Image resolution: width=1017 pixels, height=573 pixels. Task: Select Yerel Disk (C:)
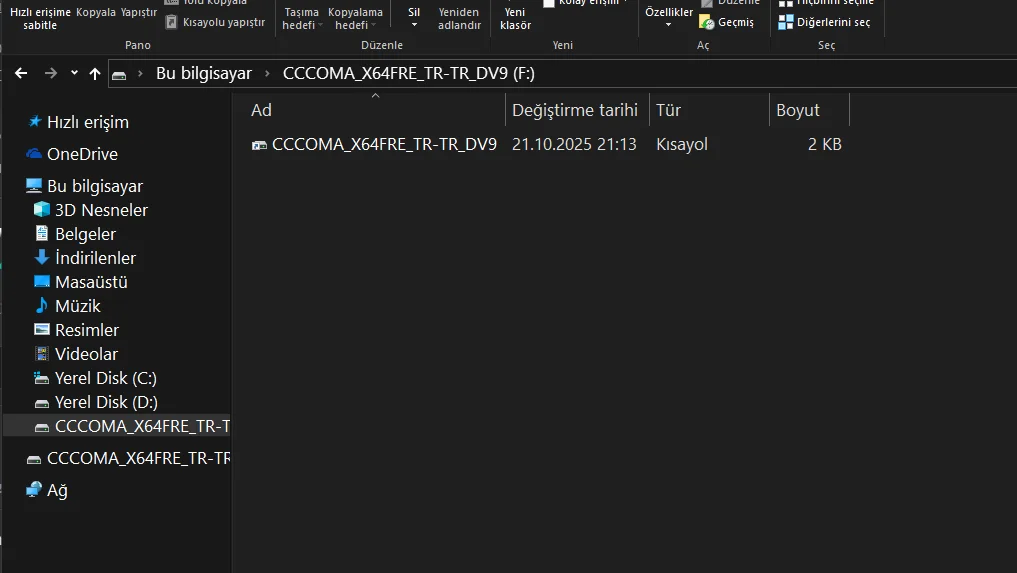pos(106,378)
